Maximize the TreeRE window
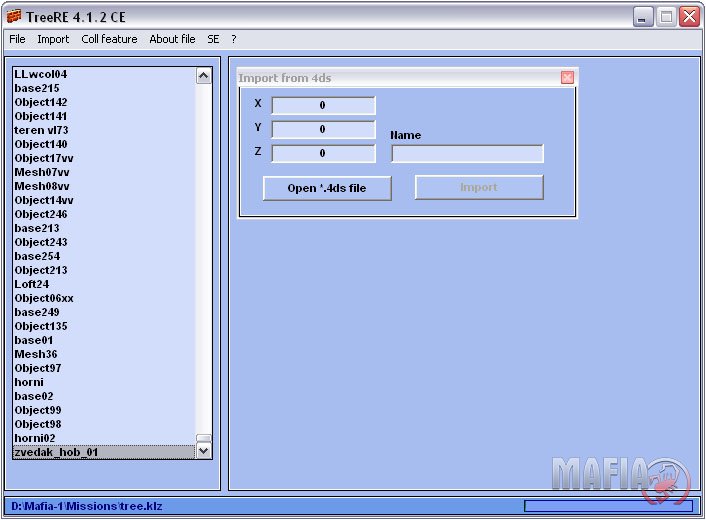The image size is (706, 520). 666,17
